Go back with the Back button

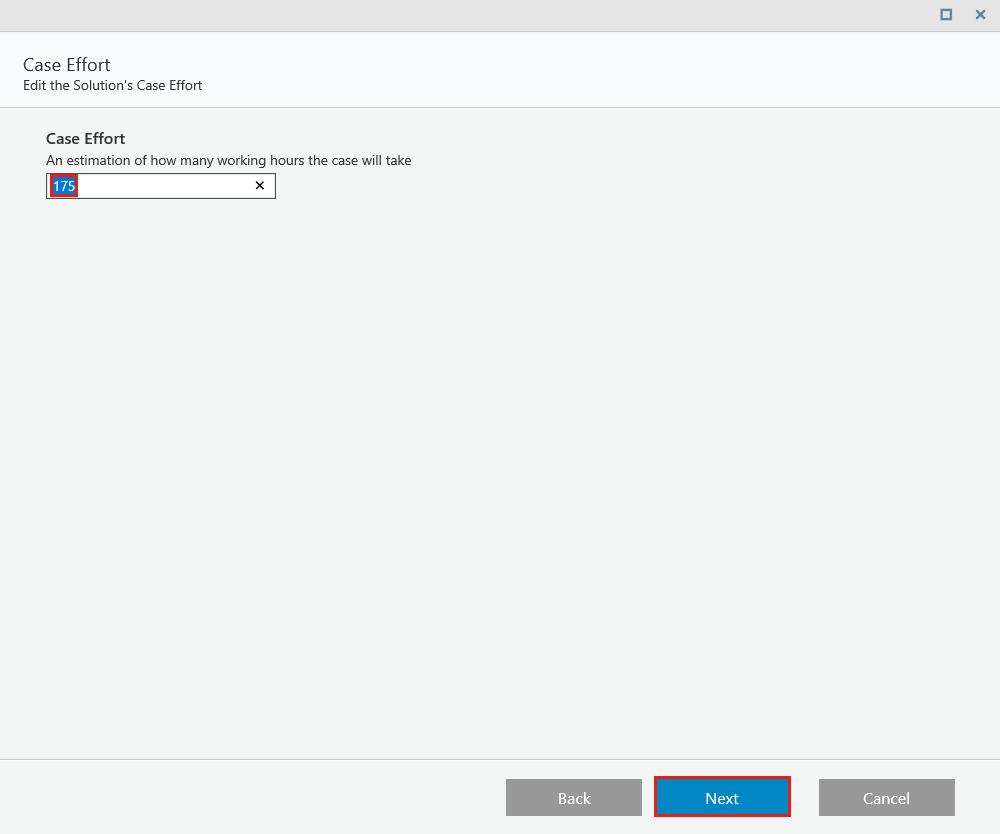point(574,797)
